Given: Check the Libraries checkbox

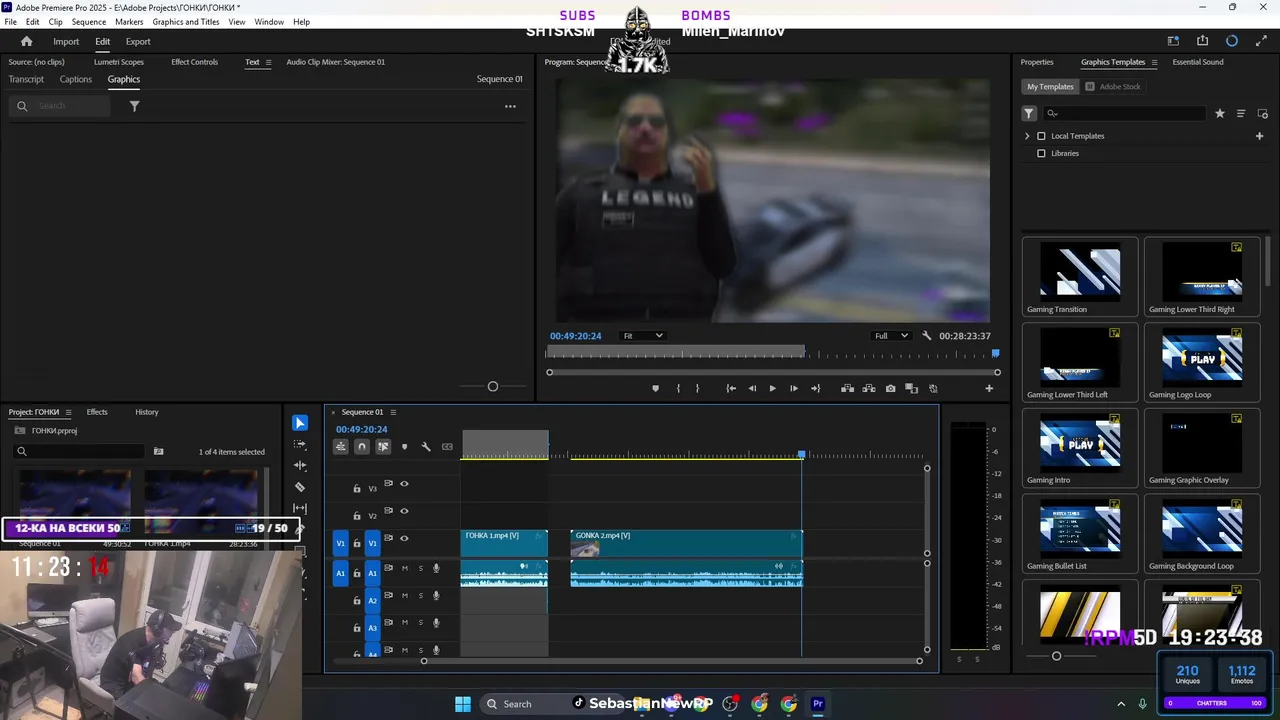Looking at the screenshot, I should (1041, 154).
